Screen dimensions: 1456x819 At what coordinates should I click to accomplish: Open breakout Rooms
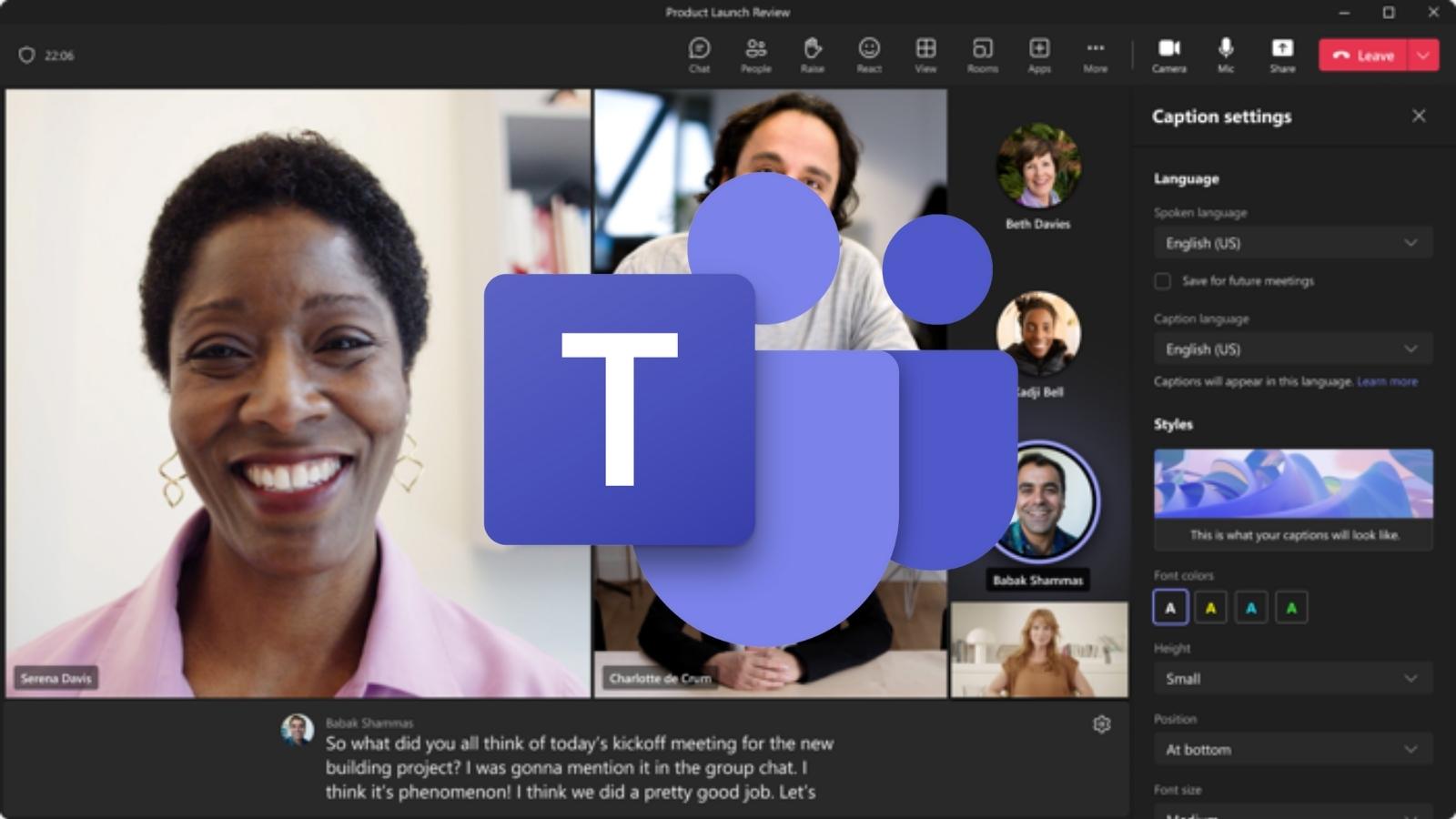pos(983,56)
